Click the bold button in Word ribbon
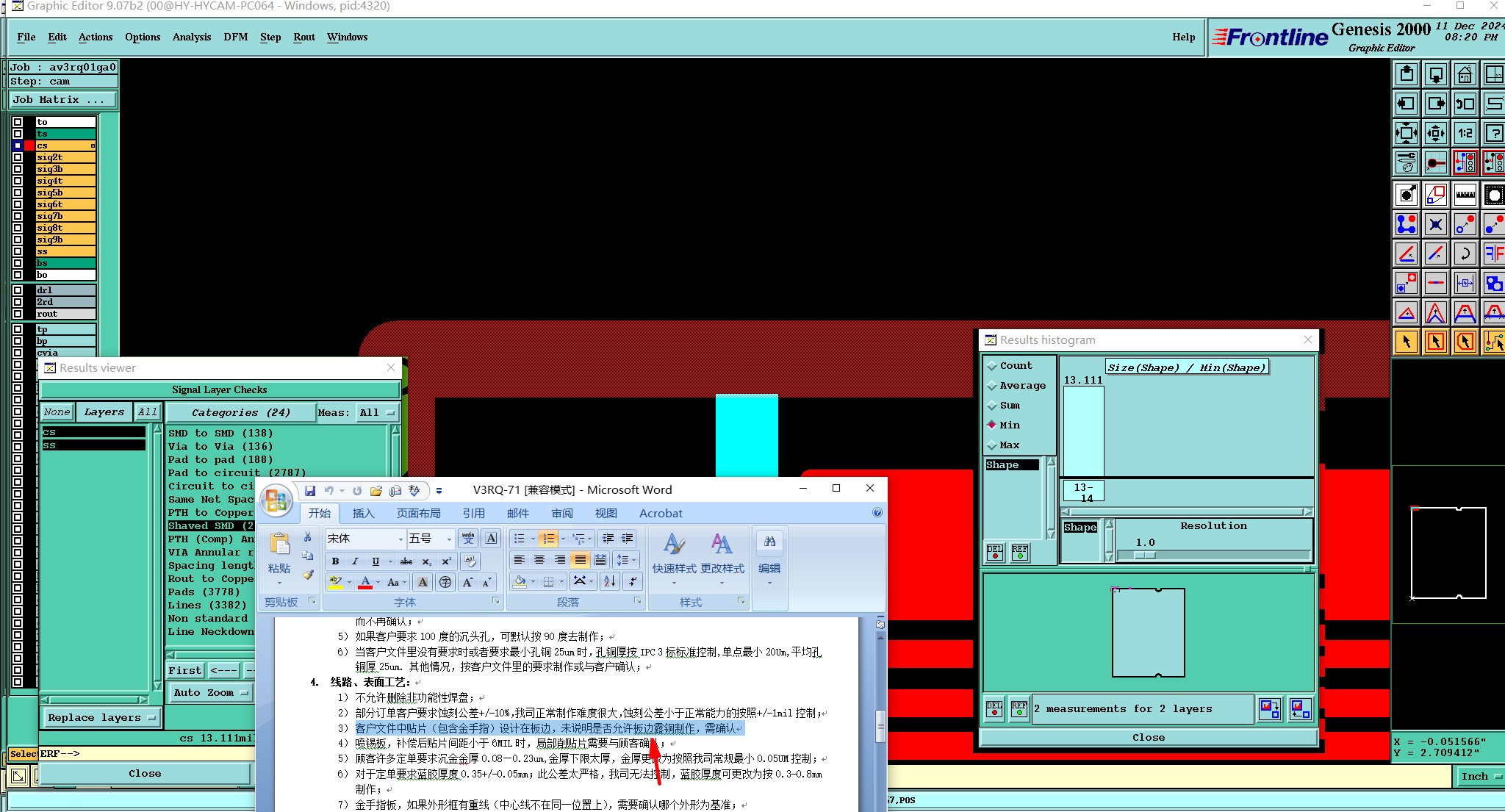Screen dimensions: 1505x812 [x=335, y=561]
